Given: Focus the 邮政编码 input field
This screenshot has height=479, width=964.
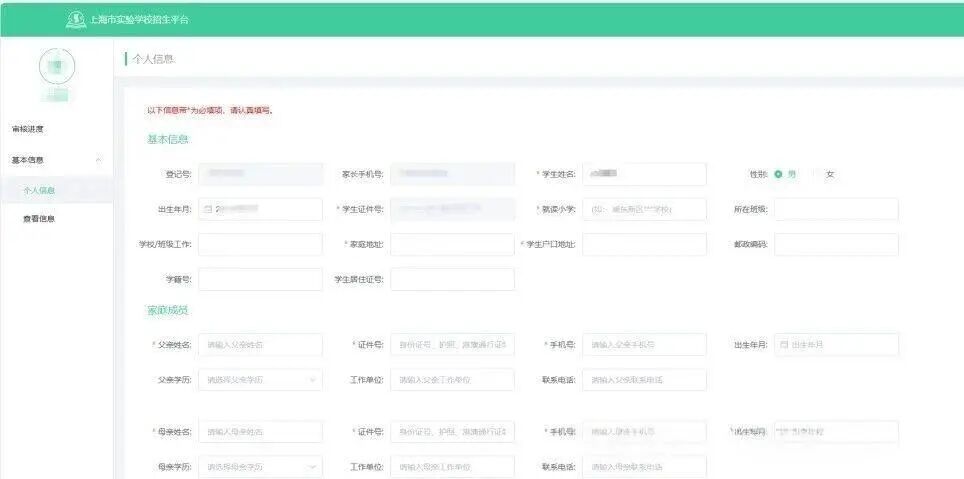Looking at the screenshot, I should click(x=836, y=244).
